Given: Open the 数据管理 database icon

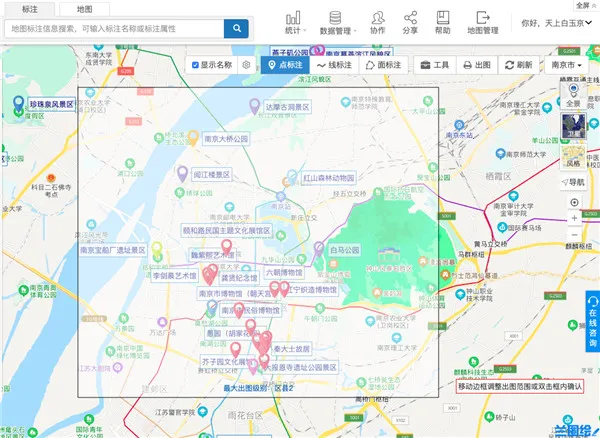Looking at the screenshot, I should 335,18.
